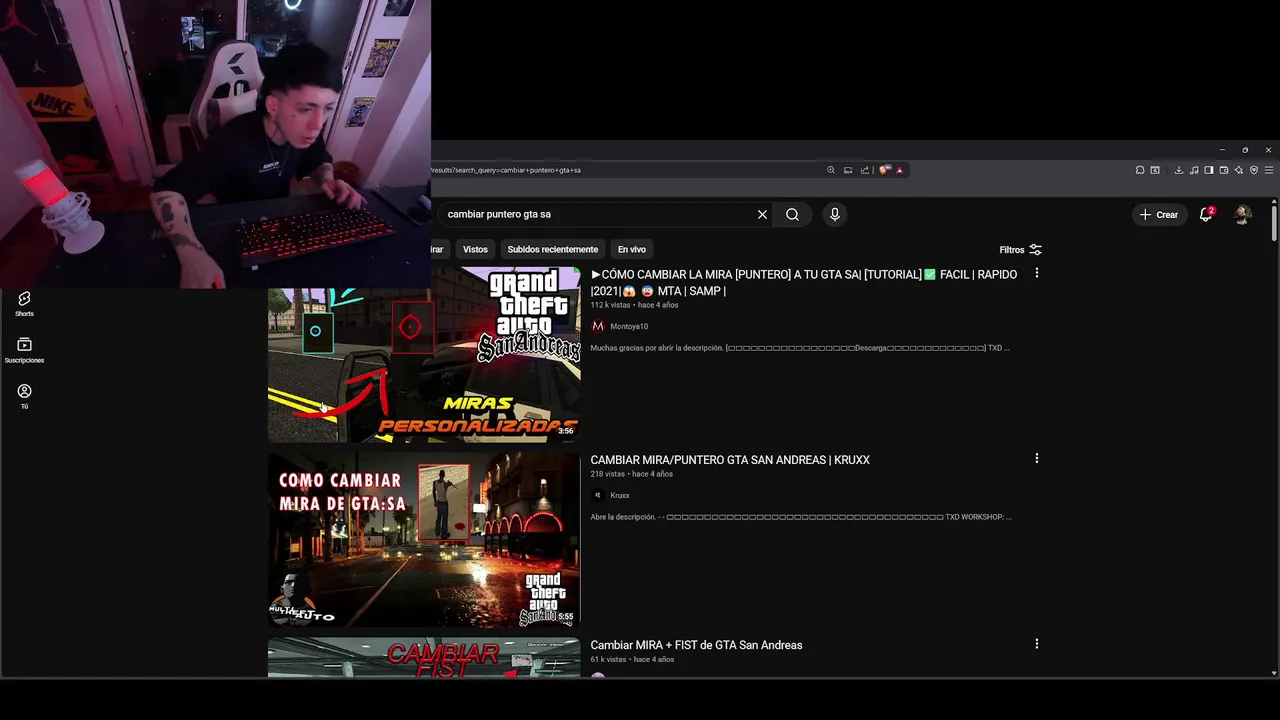1280x720 pixels.
Task: Click '218 vistas • hace 4 años'
Action: pyautogui.click(x=631, y=474)
